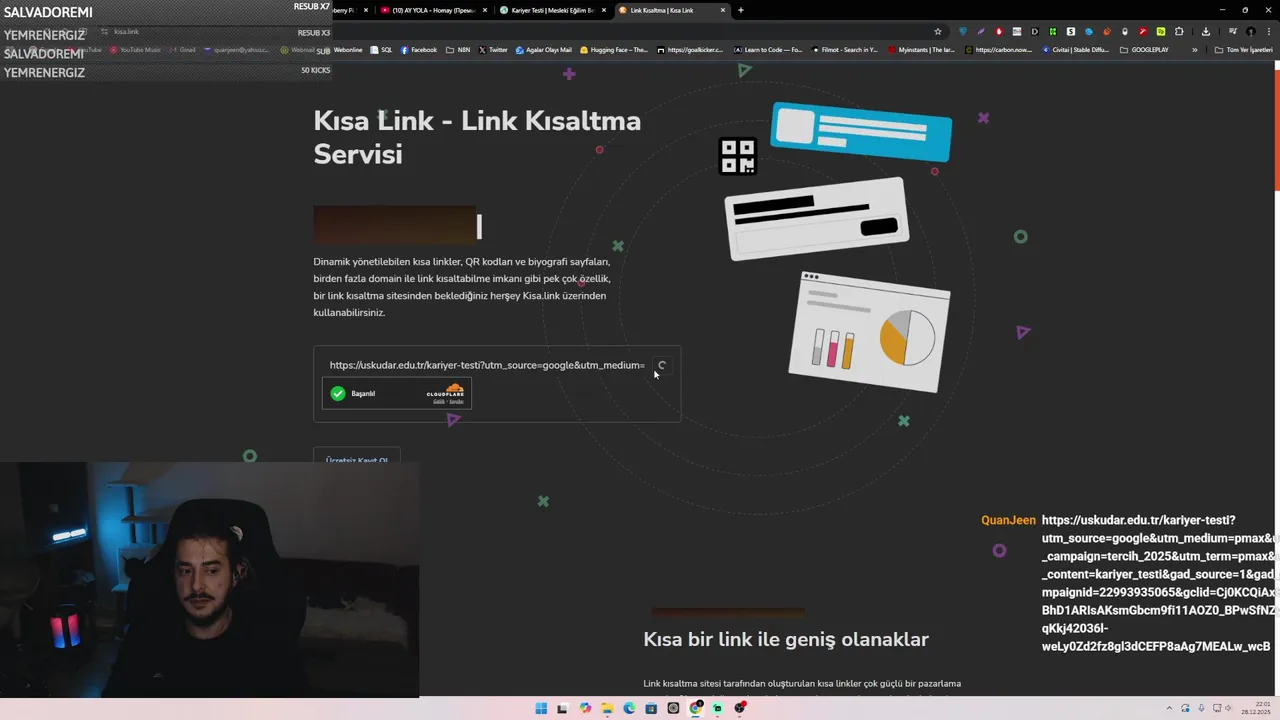1280x720 pixels.
Task: Open the Tüm Yer İşaretleri folder
Action: (x=1243, y=50)
